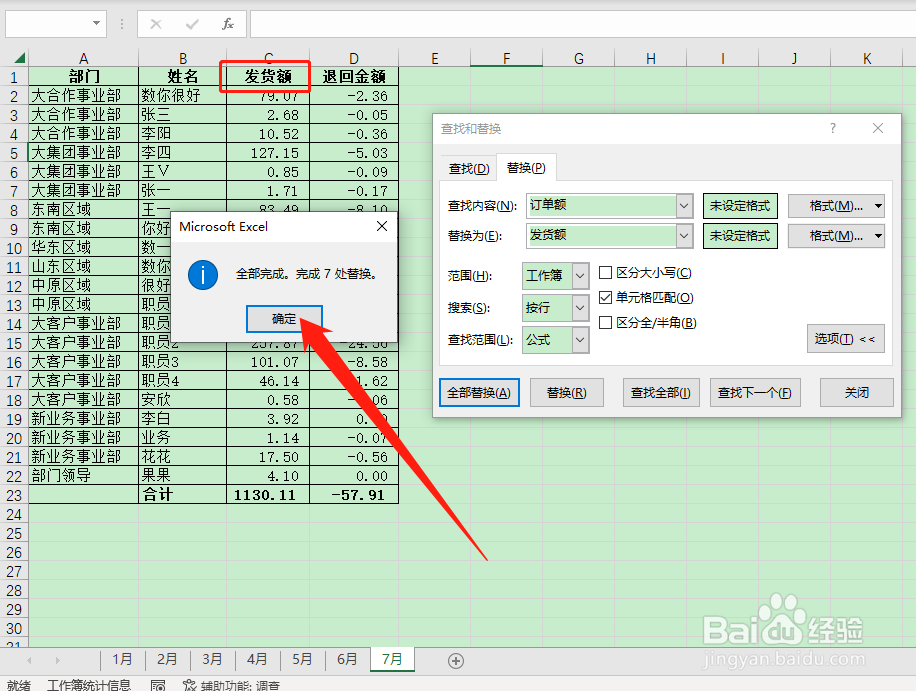Click the cancel (X) icon in formula bar
Viewport: 916px width, 691px height.
click(156, 24)
